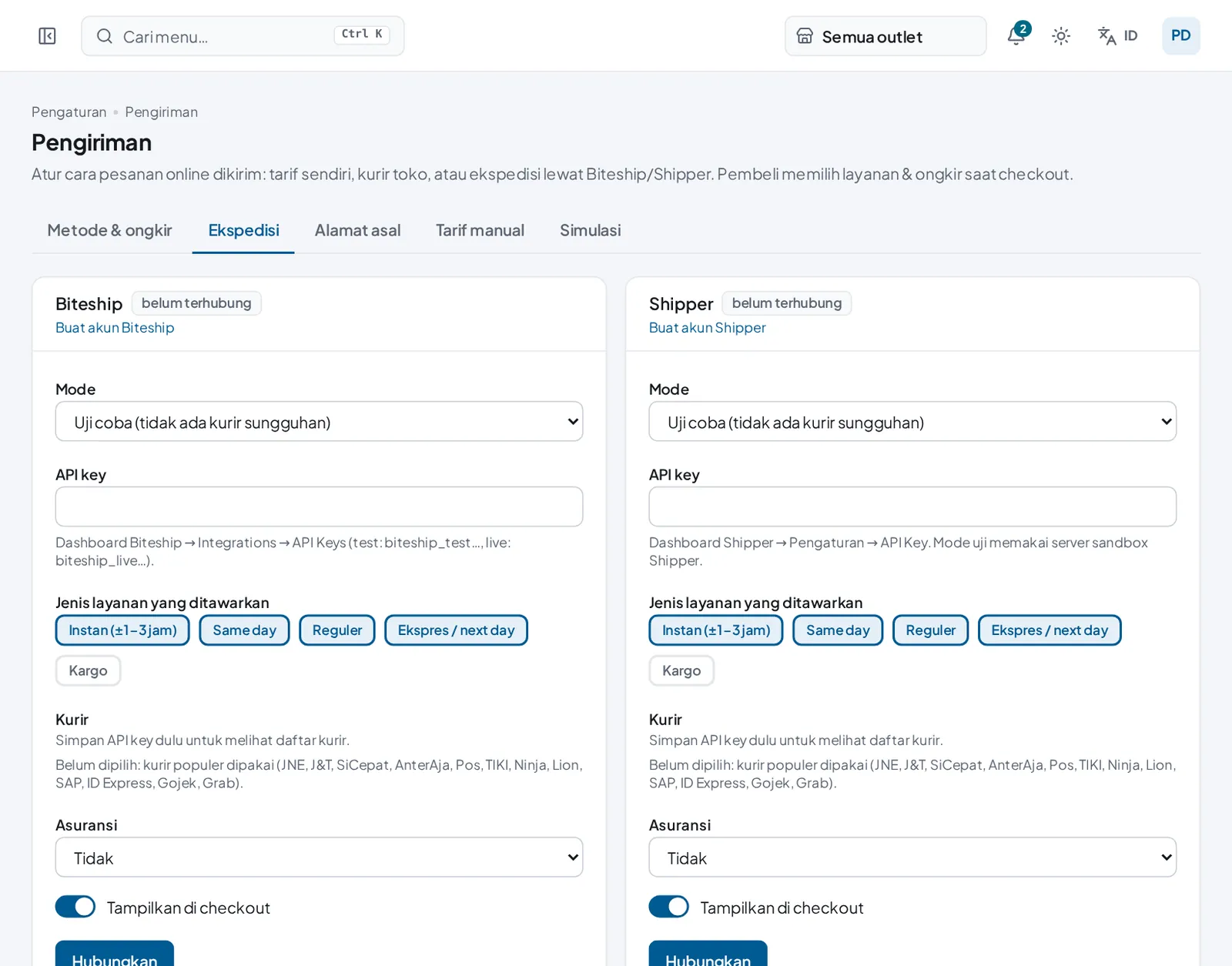Enable Biteship Kargo service chip

[x=88, y=670]
